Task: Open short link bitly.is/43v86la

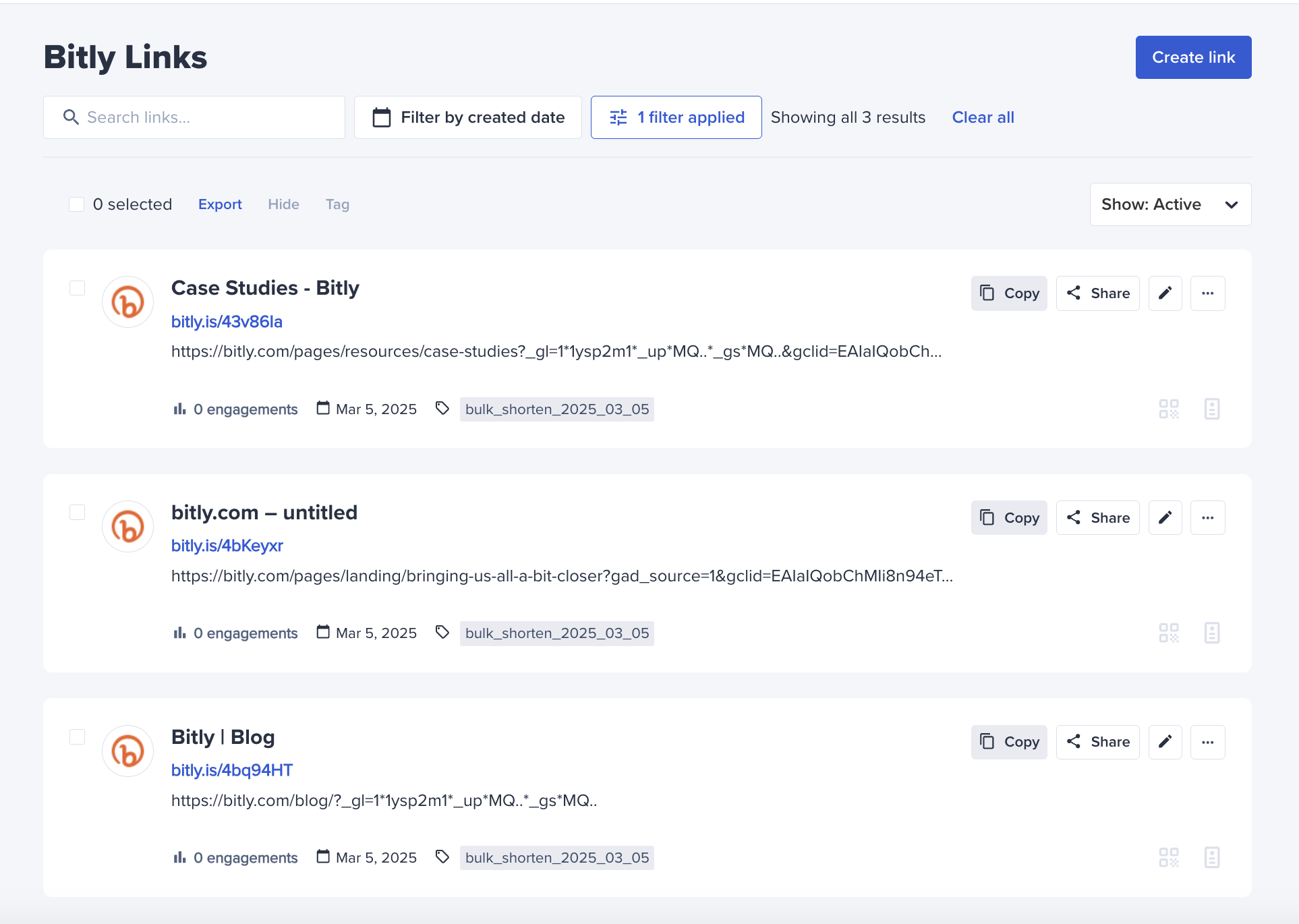Action: pyautogui.click(x=227, y=322)
